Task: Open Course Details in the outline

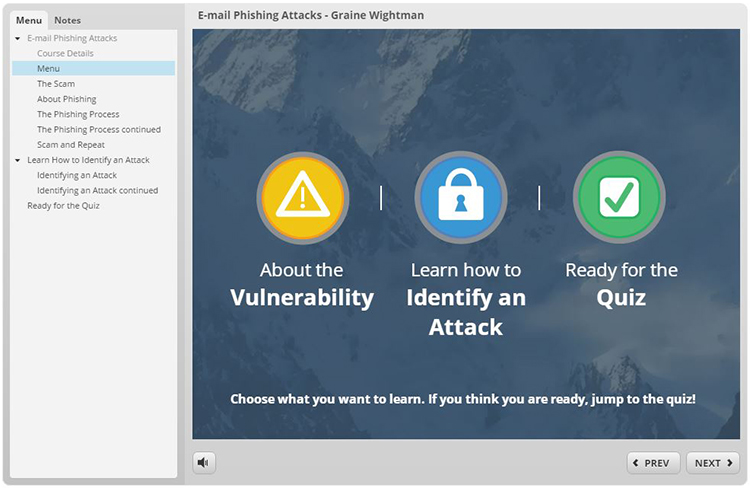Action: point(65,53)
